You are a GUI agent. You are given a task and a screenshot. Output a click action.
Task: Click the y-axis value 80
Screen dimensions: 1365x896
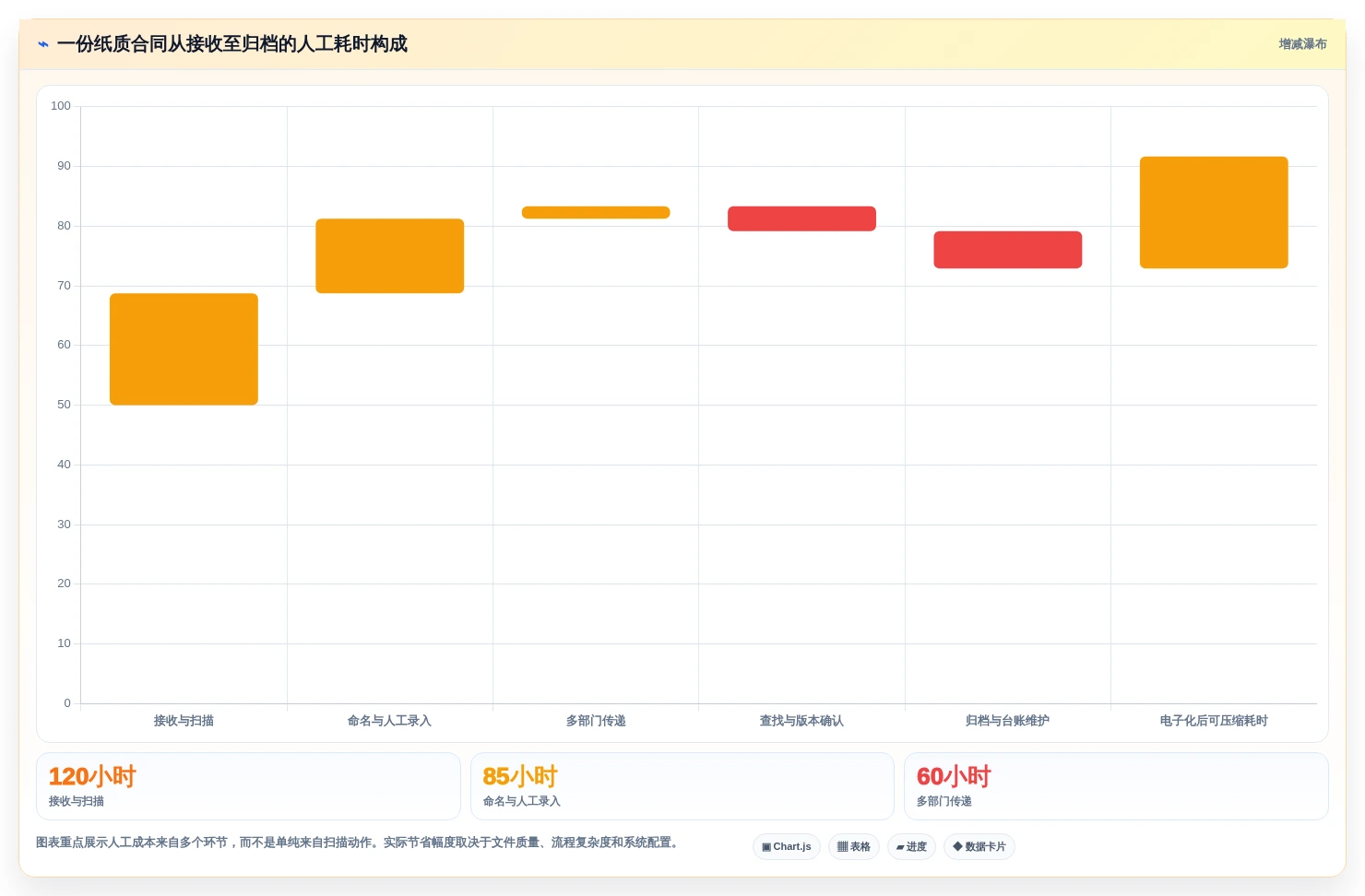click(x=64, y=226)
